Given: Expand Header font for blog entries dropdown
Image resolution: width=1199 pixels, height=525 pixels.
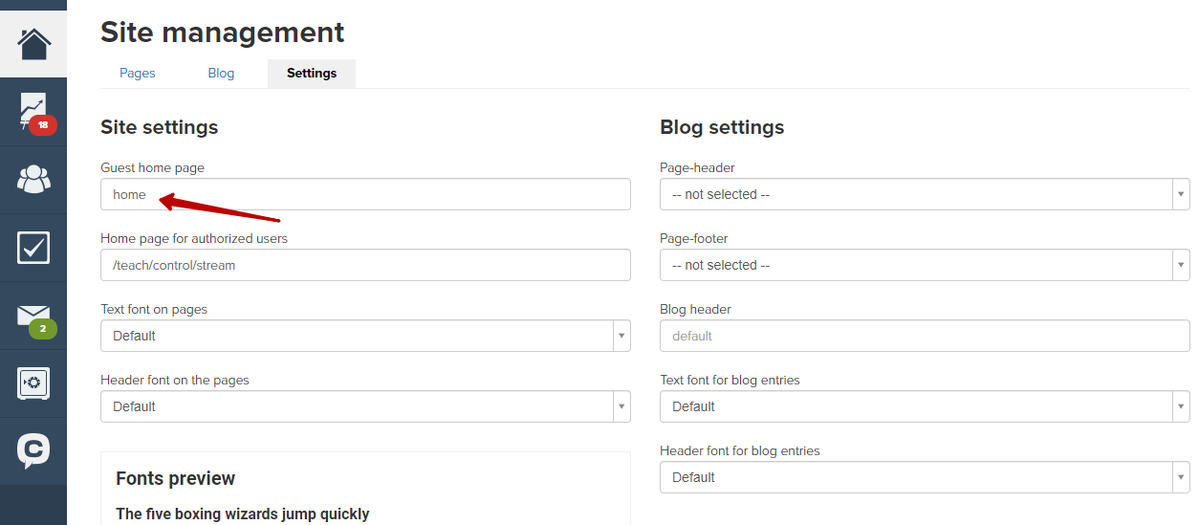Looking at the screenshot, I should [x=924, y=477].
